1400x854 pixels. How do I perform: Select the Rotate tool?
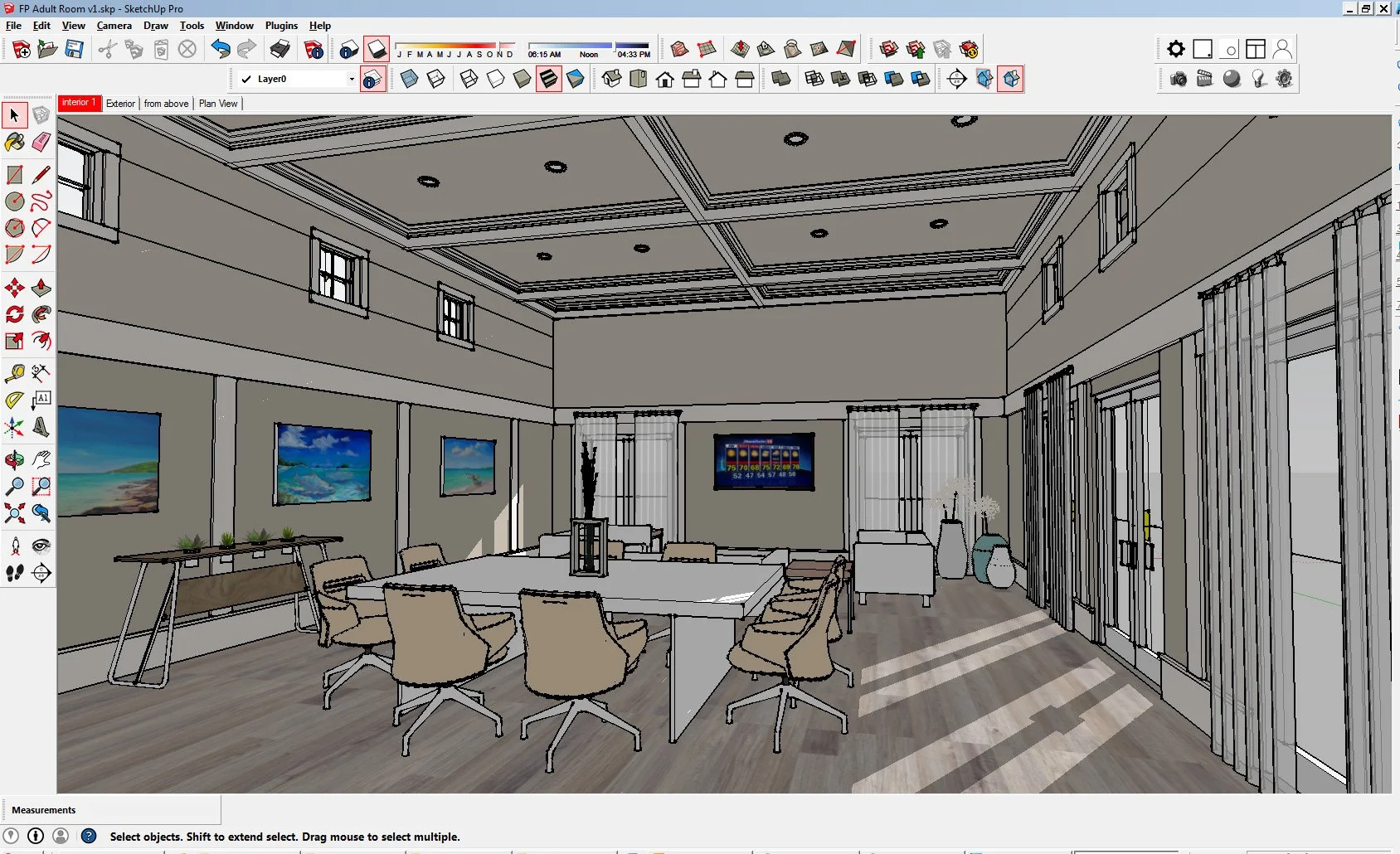pyautogui.click(x=14, y=315)
